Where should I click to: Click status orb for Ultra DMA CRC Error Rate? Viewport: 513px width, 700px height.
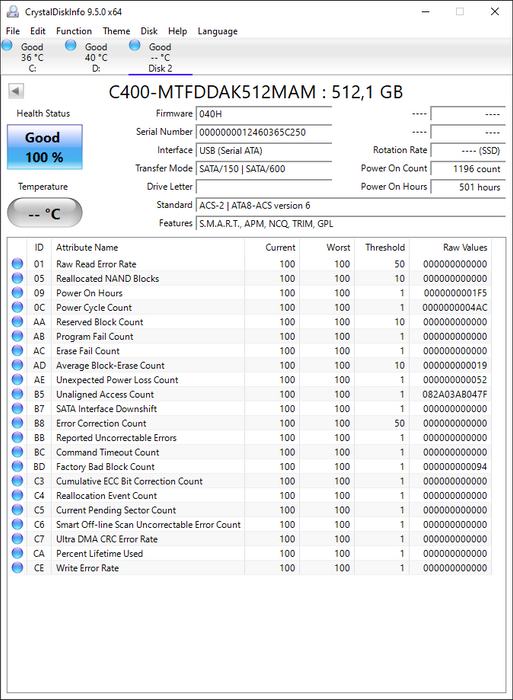[x=17, y=539]
